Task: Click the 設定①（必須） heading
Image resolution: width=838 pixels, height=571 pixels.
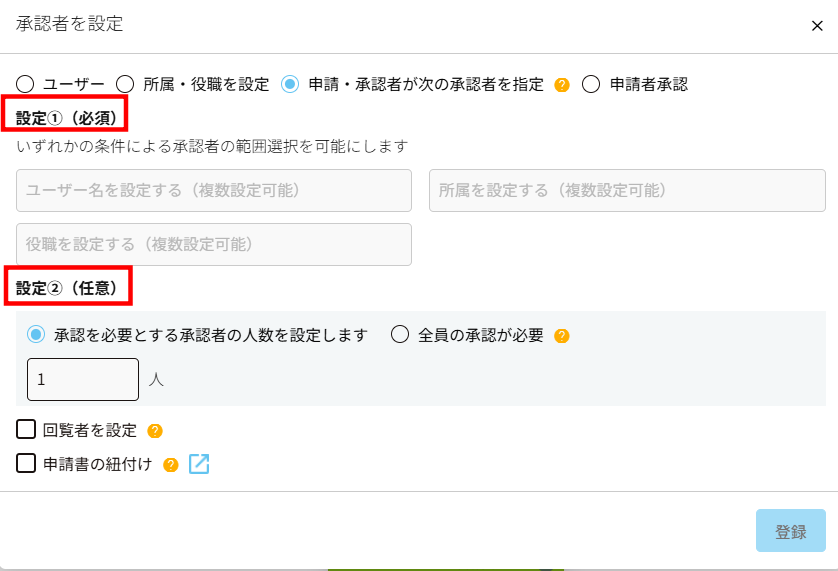Action: (x=68, y=118)
